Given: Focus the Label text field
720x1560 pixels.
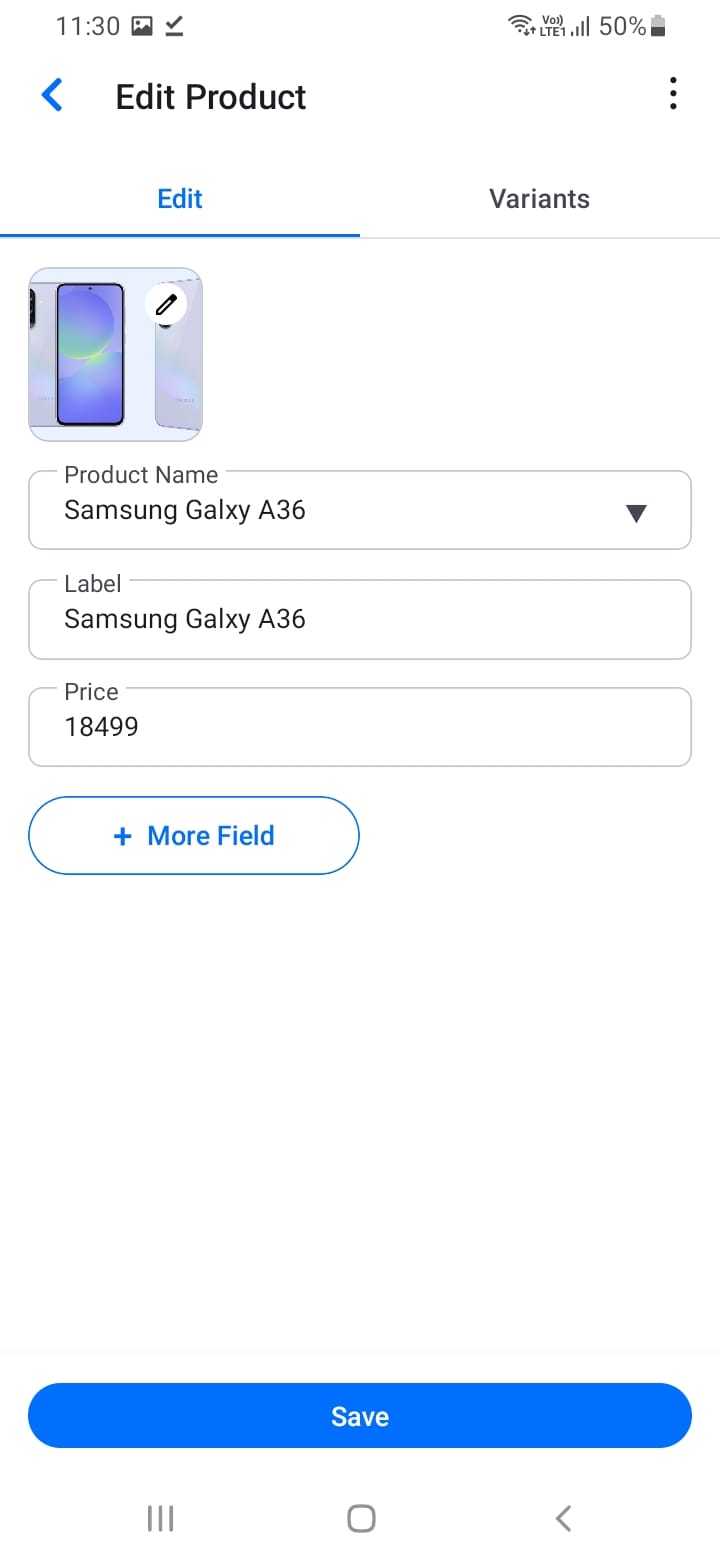Looking at the screenshot, I should click(x=360, y=620).
